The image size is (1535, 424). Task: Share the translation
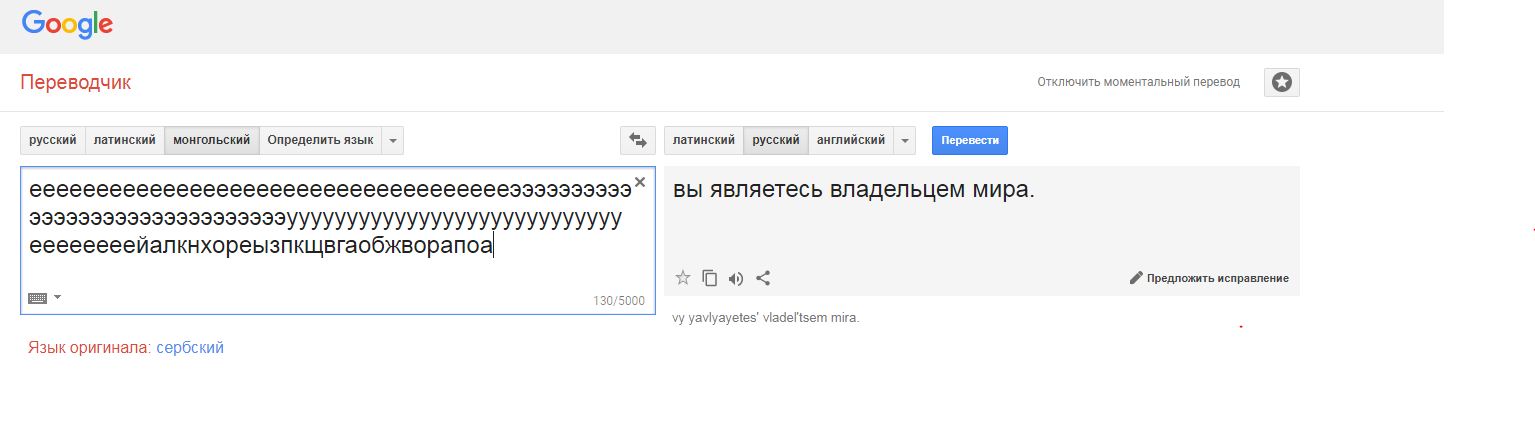tap(763, 278)
